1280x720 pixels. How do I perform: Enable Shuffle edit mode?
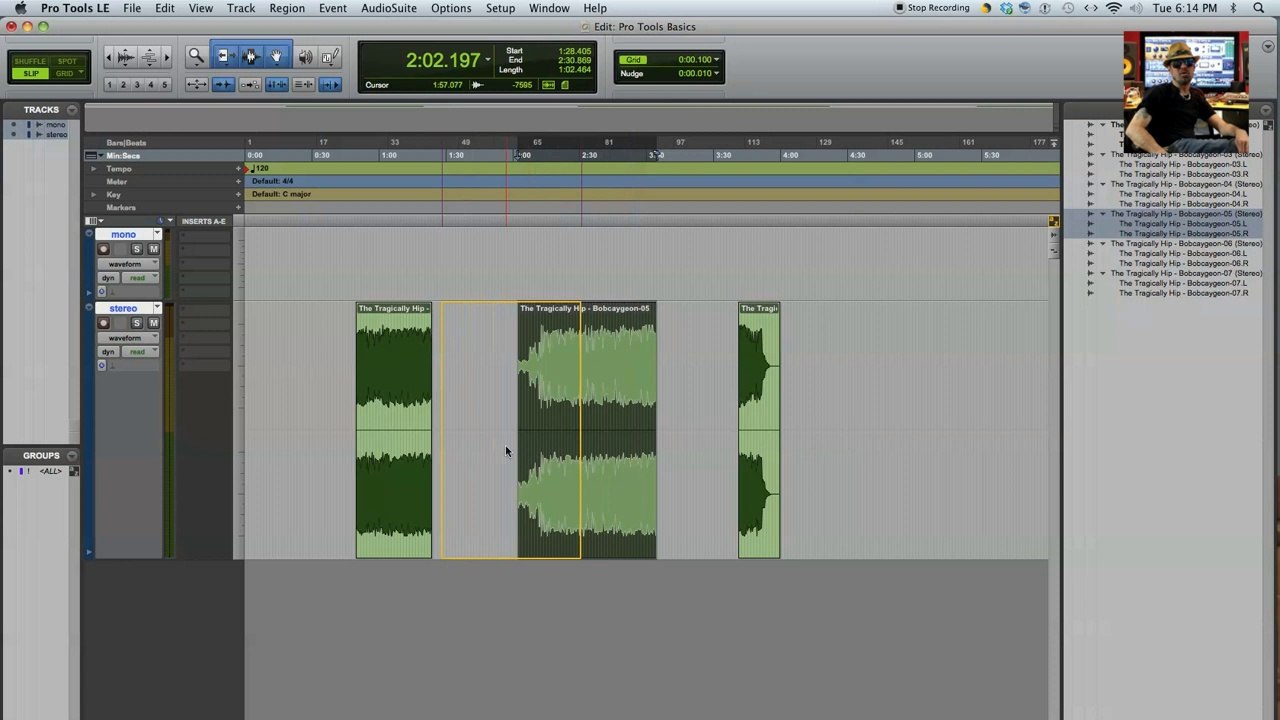tap(30, 62)
